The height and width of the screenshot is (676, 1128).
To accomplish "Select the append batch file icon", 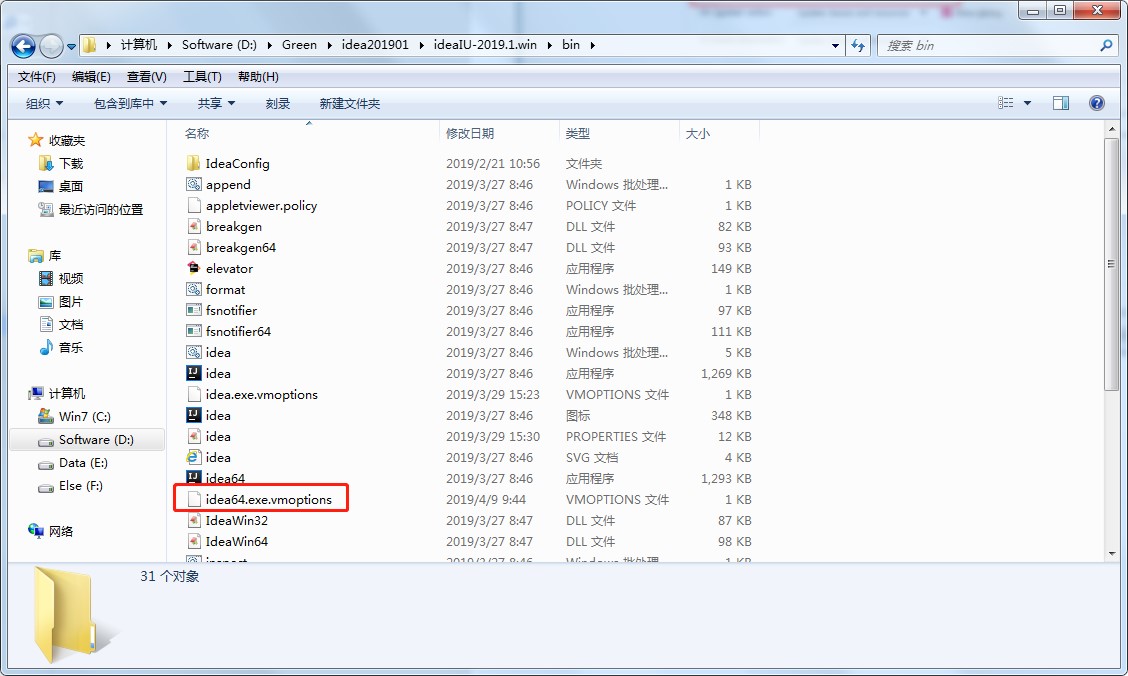I will [x=194, y=184].
